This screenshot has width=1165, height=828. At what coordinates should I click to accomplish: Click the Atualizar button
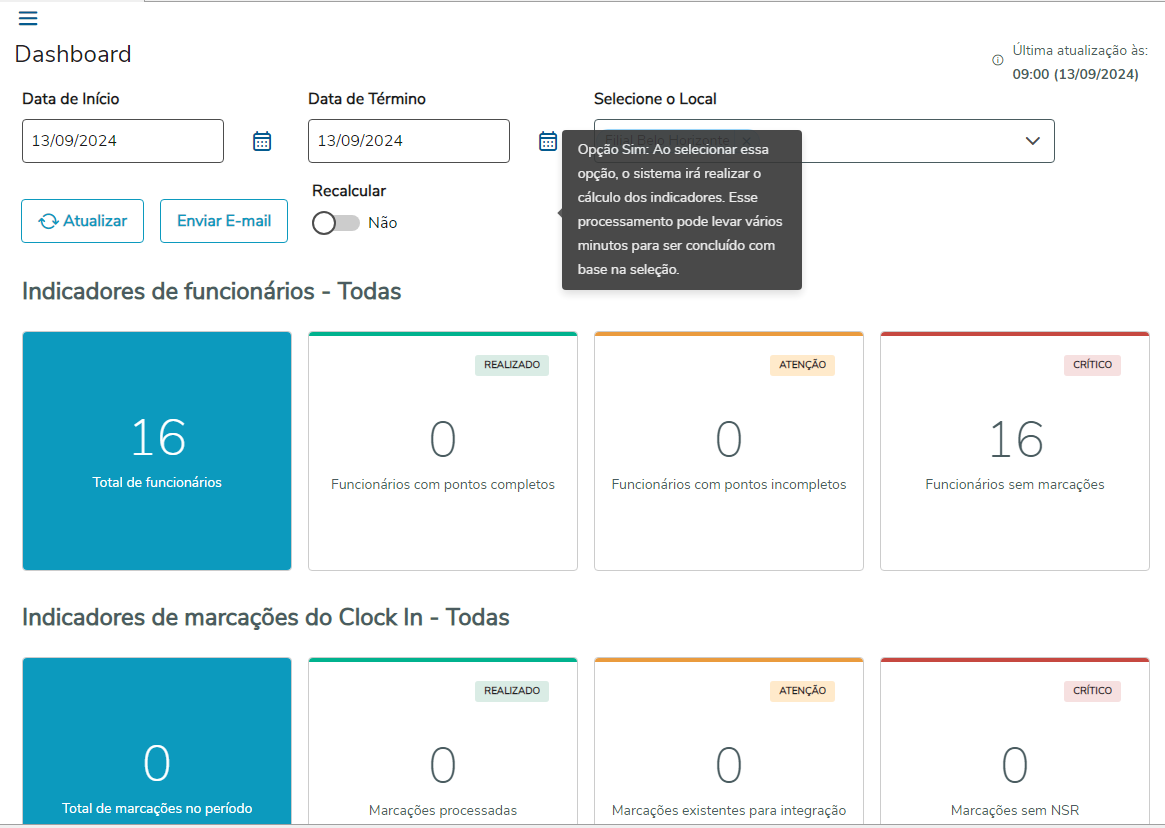click(x=82, y=221)
